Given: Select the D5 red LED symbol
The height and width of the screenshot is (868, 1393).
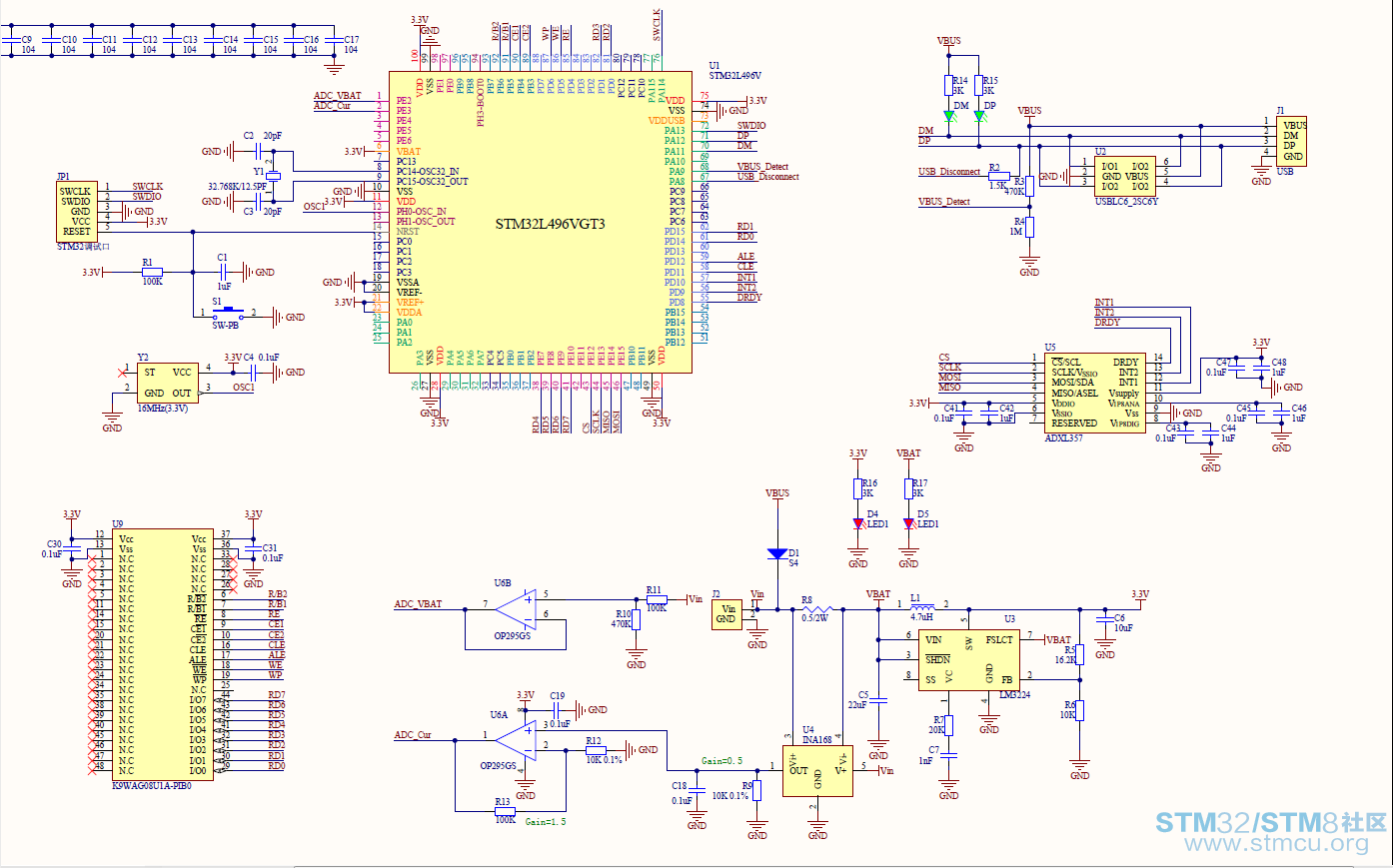Looking at the screenshot, I should coord(908,523).
